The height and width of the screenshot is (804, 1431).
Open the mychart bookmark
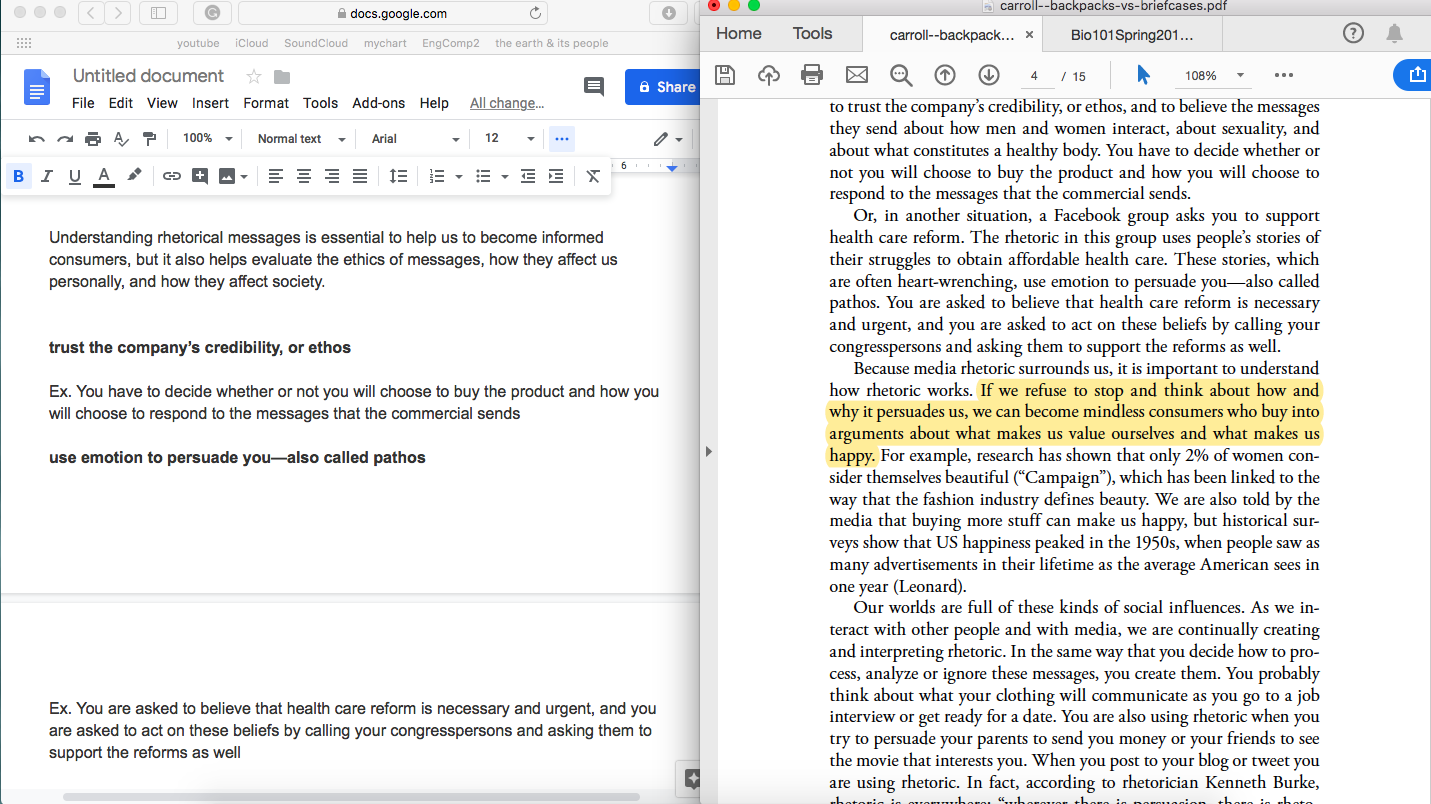[385, 43]
